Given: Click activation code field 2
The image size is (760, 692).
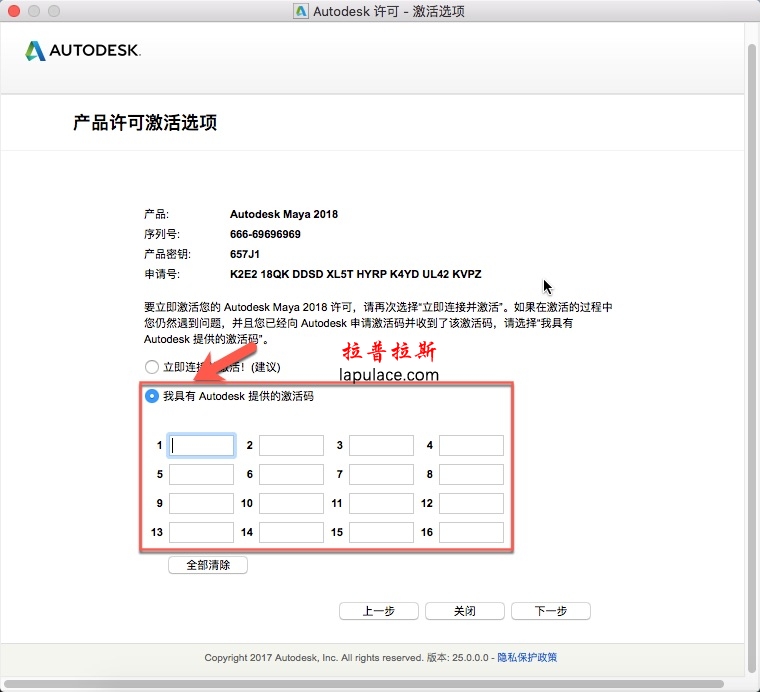Looking at the screenshot, I should point(291,445).
